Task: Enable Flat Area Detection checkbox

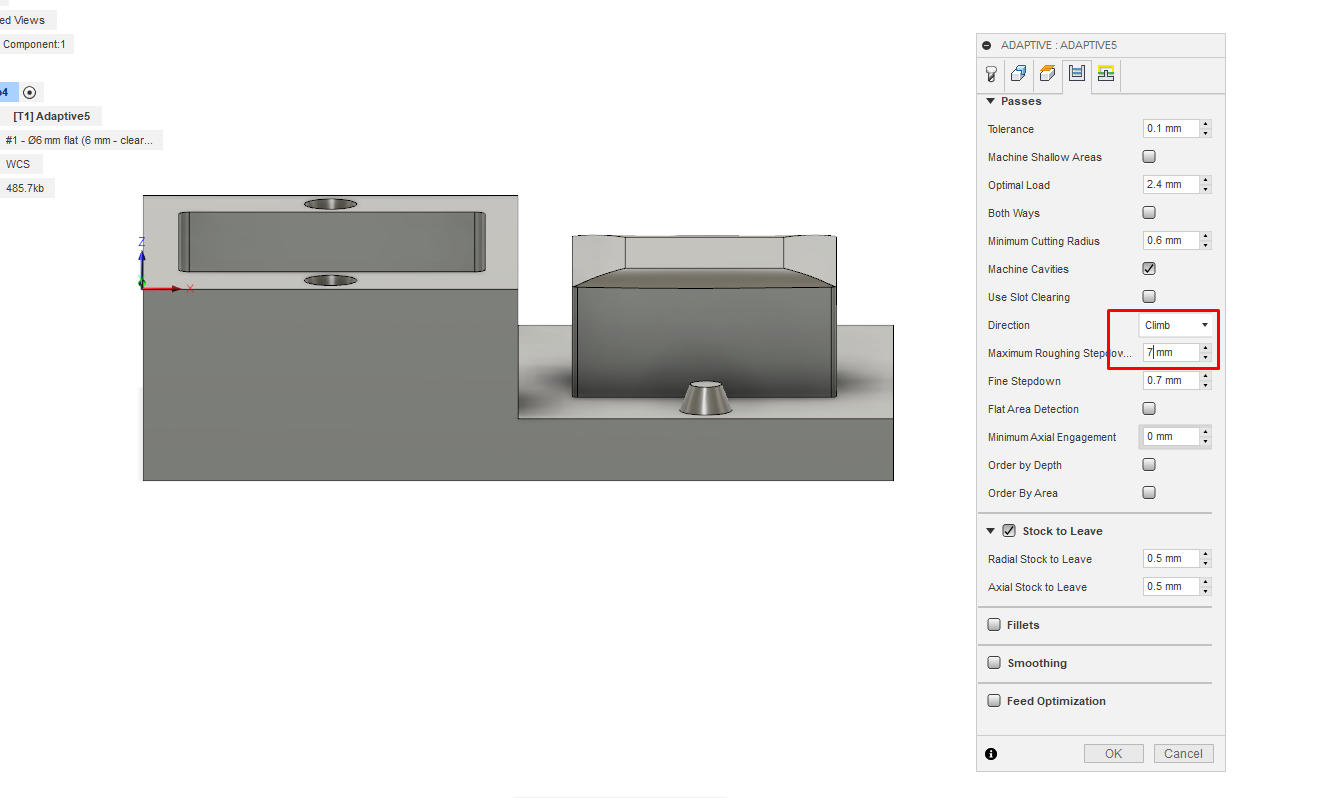Action: (x=1149, y=409)
